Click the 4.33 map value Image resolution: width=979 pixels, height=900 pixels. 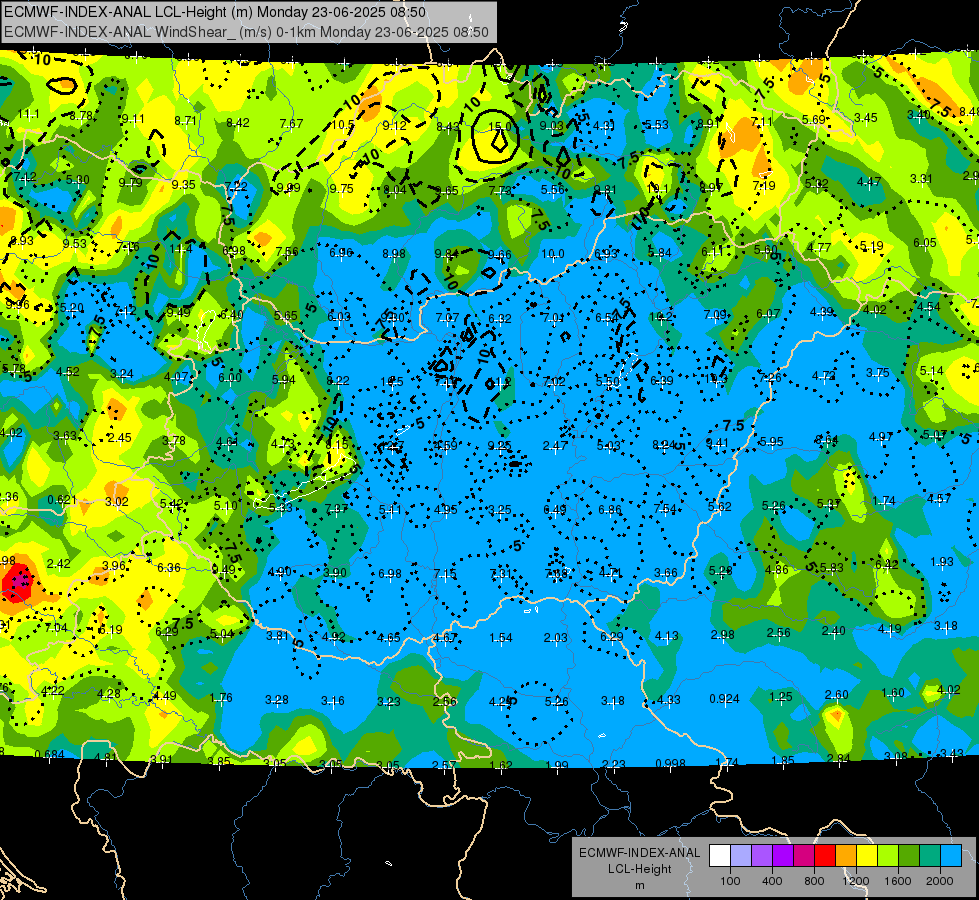[x=669, y=700]
